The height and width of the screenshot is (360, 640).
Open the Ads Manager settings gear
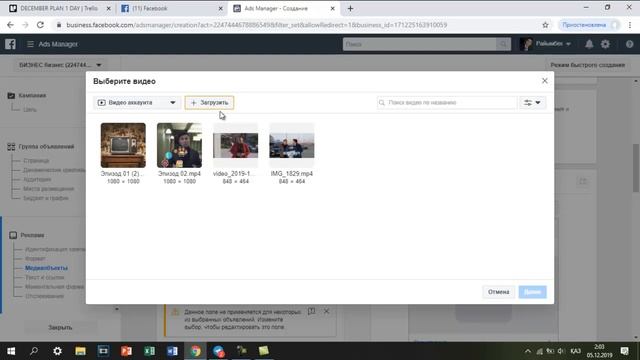[x=605, y=44]
